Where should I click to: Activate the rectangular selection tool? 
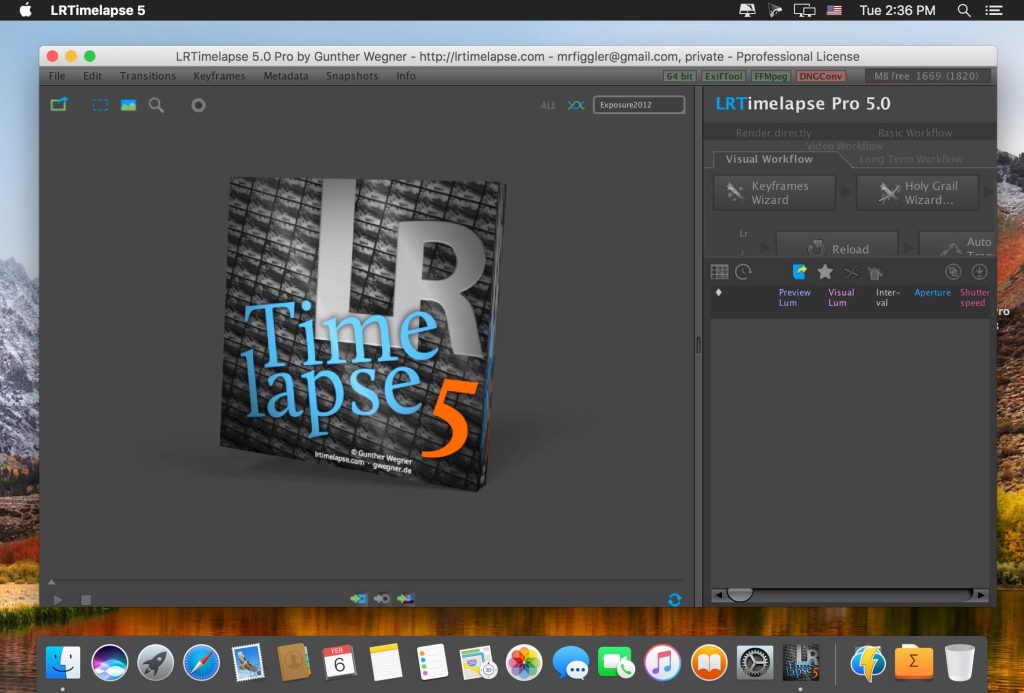[x=99, y=104]
